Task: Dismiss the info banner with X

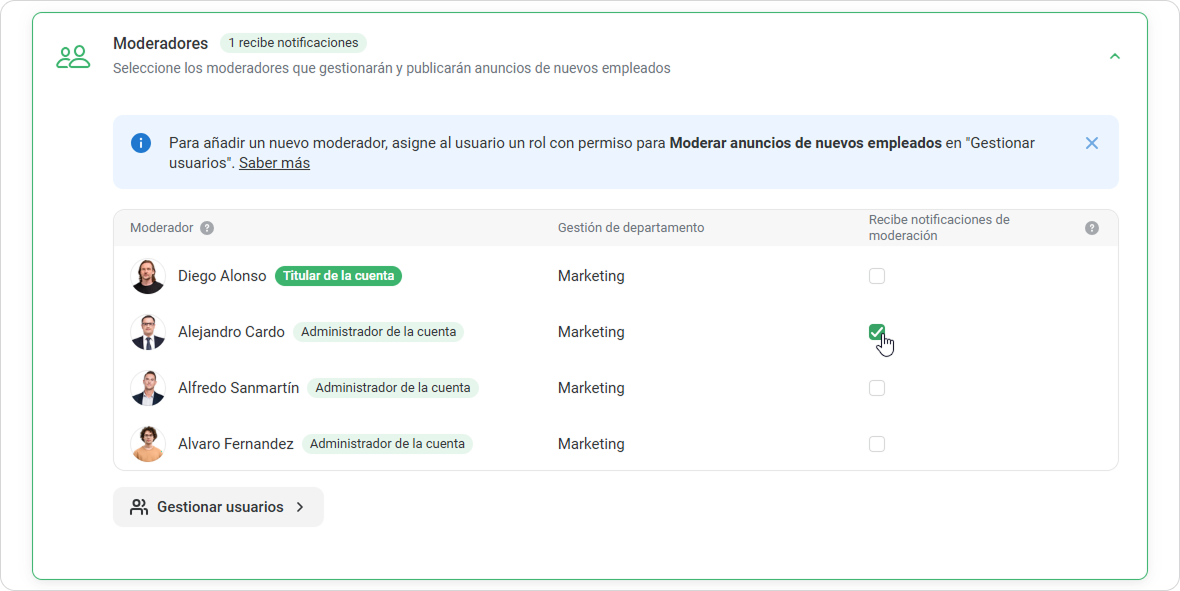Action: click(x=1091, y=143)
